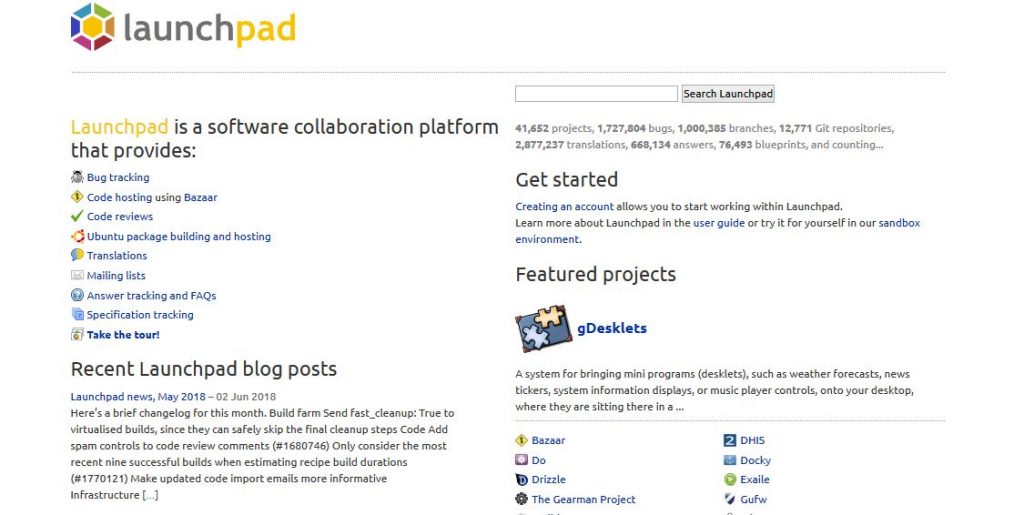The width and height of the screenshot is (1024, 515).
Task: Open the Code reviews link
Action: tap(120, 217)
